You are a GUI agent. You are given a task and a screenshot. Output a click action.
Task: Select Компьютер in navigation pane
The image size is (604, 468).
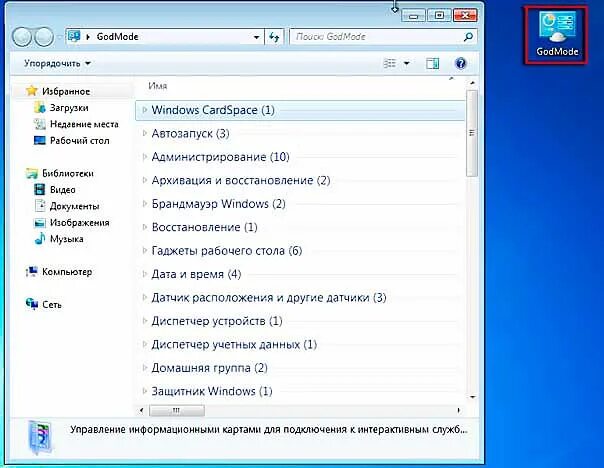point(67,272)
